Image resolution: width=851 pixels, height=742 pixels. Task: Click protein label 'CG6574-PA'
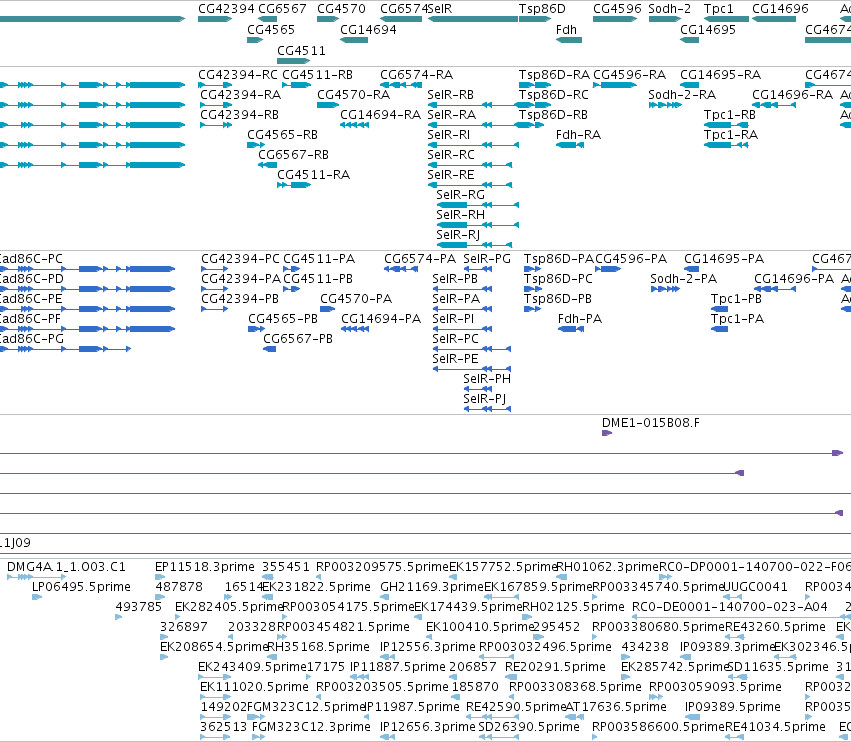[420, 259]
